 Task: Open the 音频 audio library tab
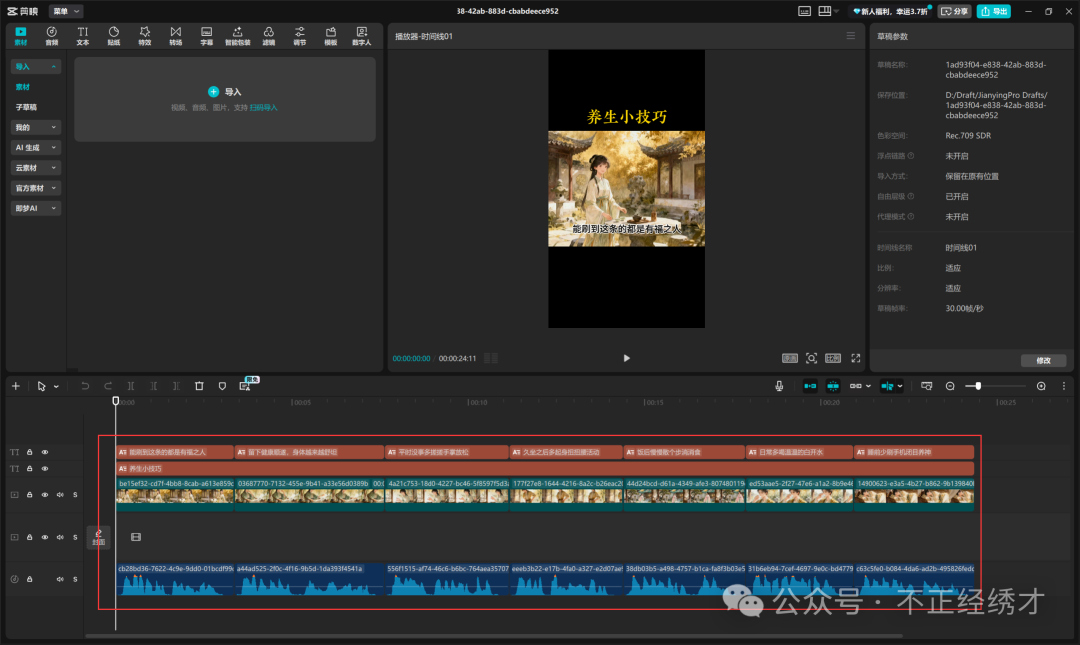pos(52,36)
